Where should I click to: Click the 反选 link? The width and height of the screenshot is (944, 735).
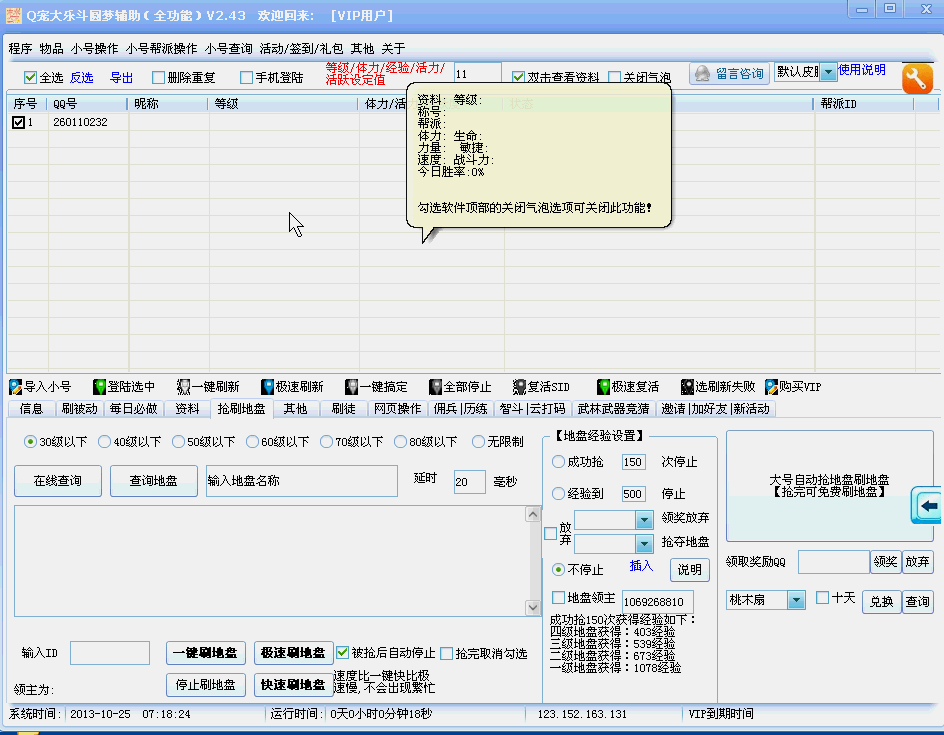81,78
